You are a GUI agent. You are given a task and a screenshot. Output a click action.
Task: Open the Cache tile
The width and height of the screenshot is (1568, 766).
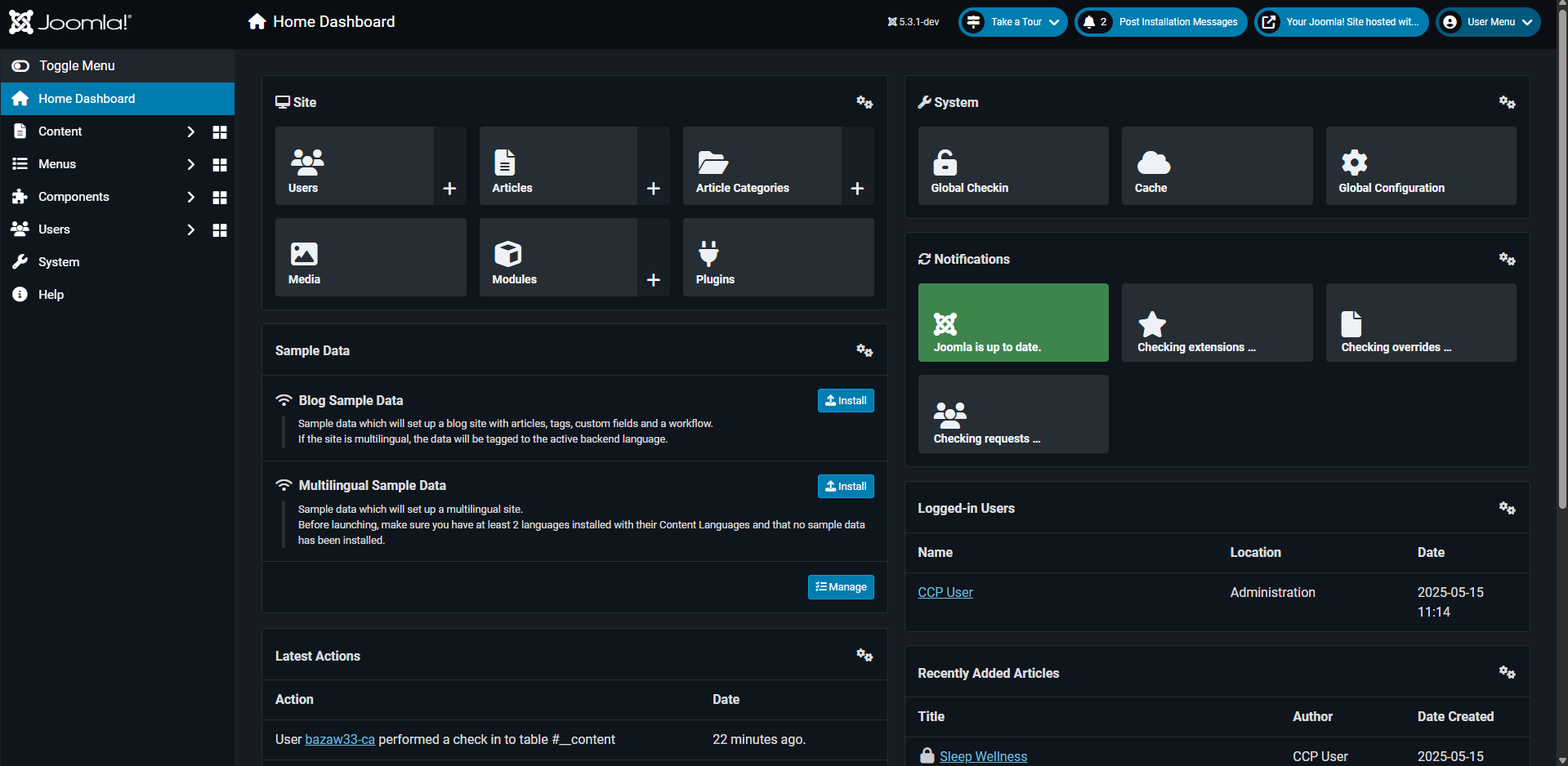[x=1216, y=166]
